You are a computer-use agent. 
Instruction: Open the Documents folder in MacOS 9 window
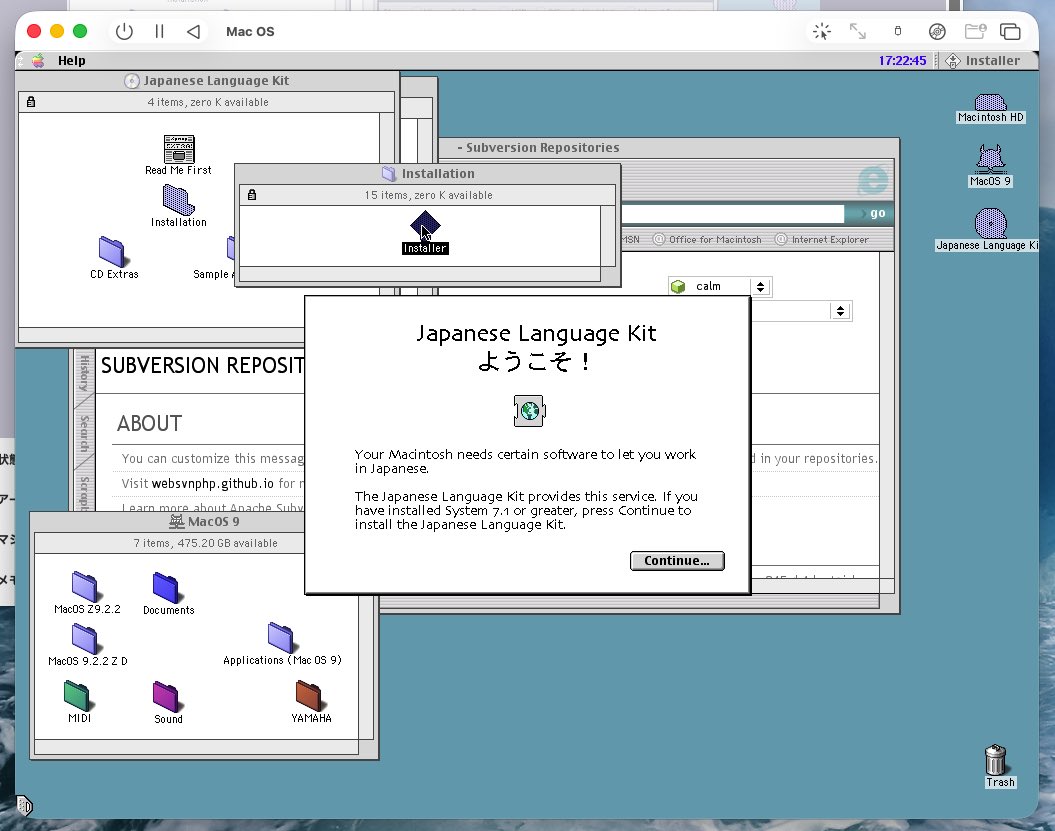pos(168,593)
